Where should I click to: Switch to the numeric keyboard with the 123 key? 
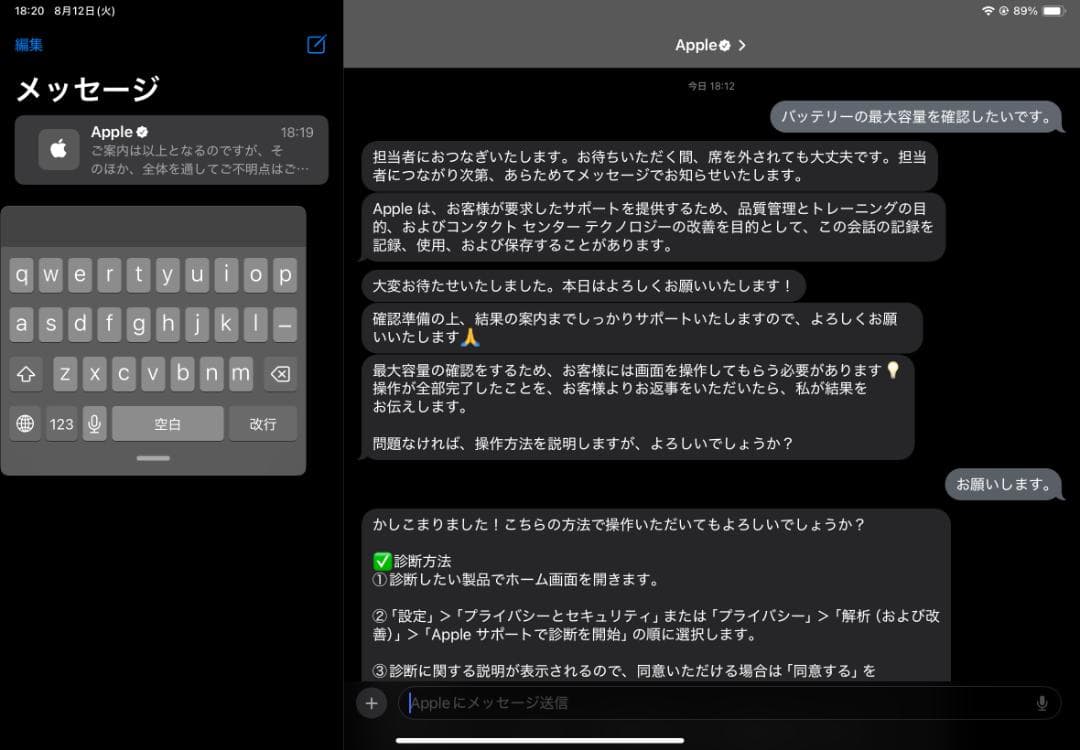click(x=61, y=424)
